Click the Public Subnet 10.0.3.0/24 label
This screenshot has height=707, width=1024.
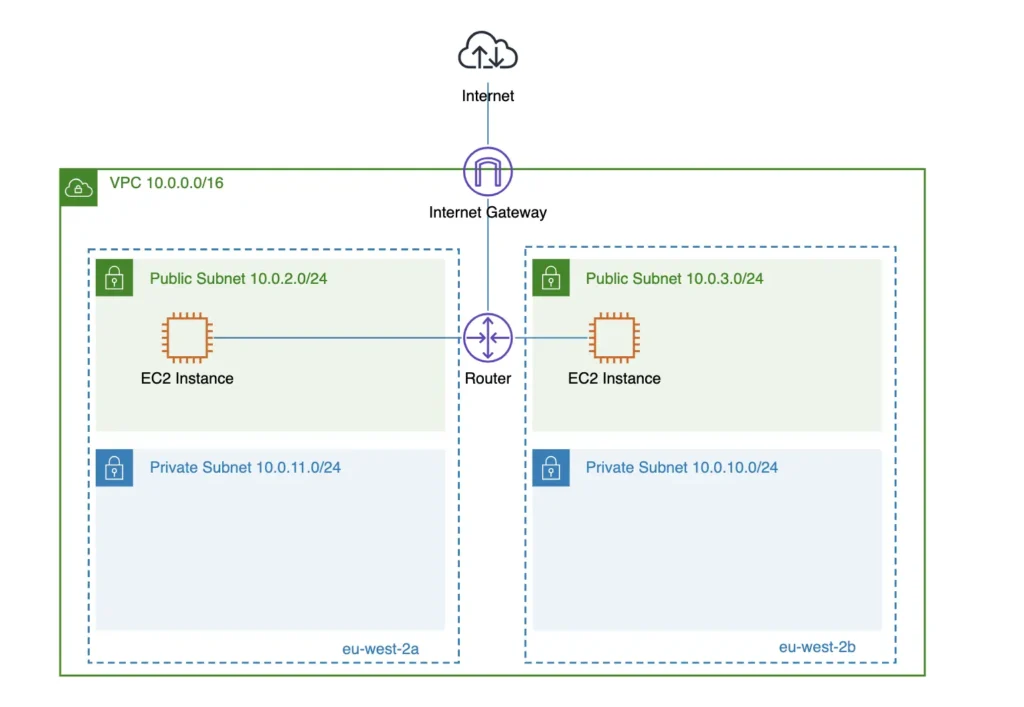coord(674,278)
